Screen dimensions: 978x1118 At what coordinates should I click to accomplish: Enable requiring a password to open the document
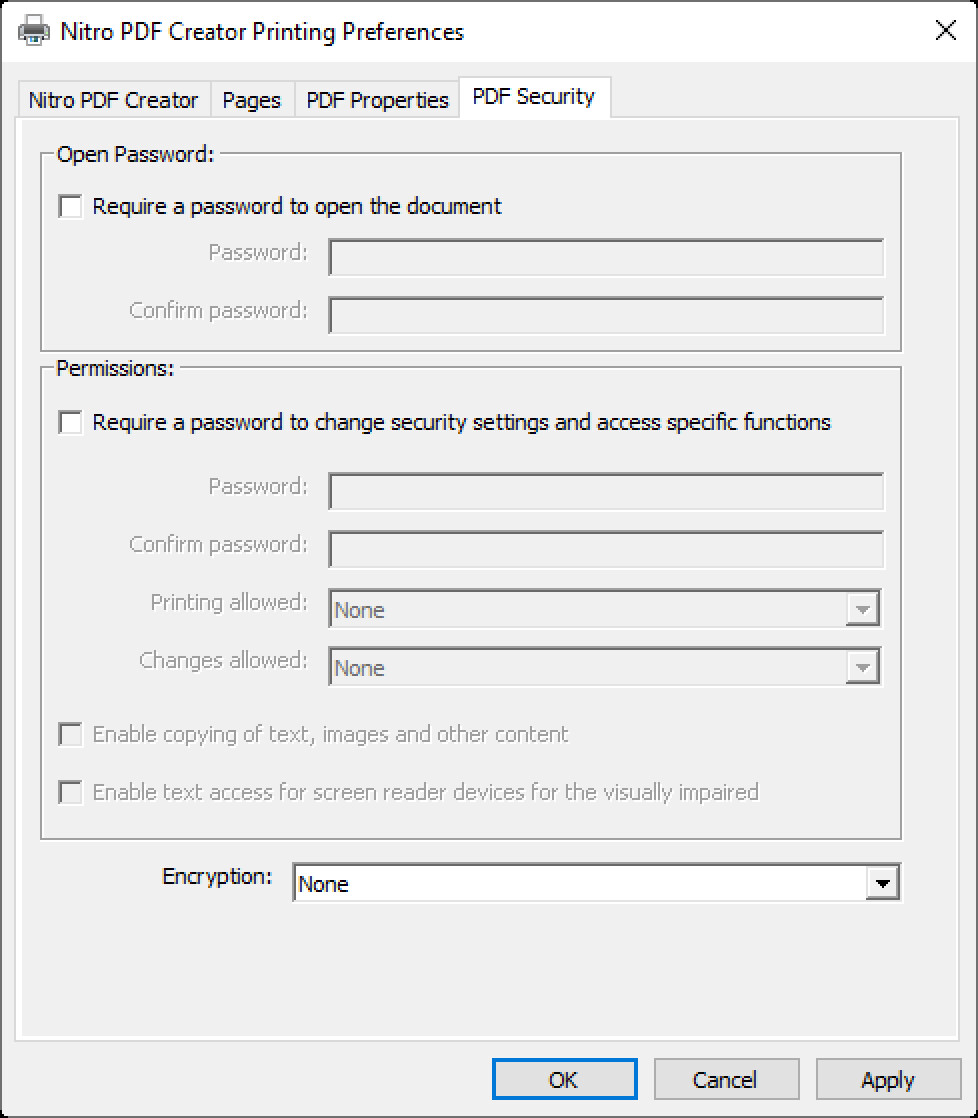(70, 206)
